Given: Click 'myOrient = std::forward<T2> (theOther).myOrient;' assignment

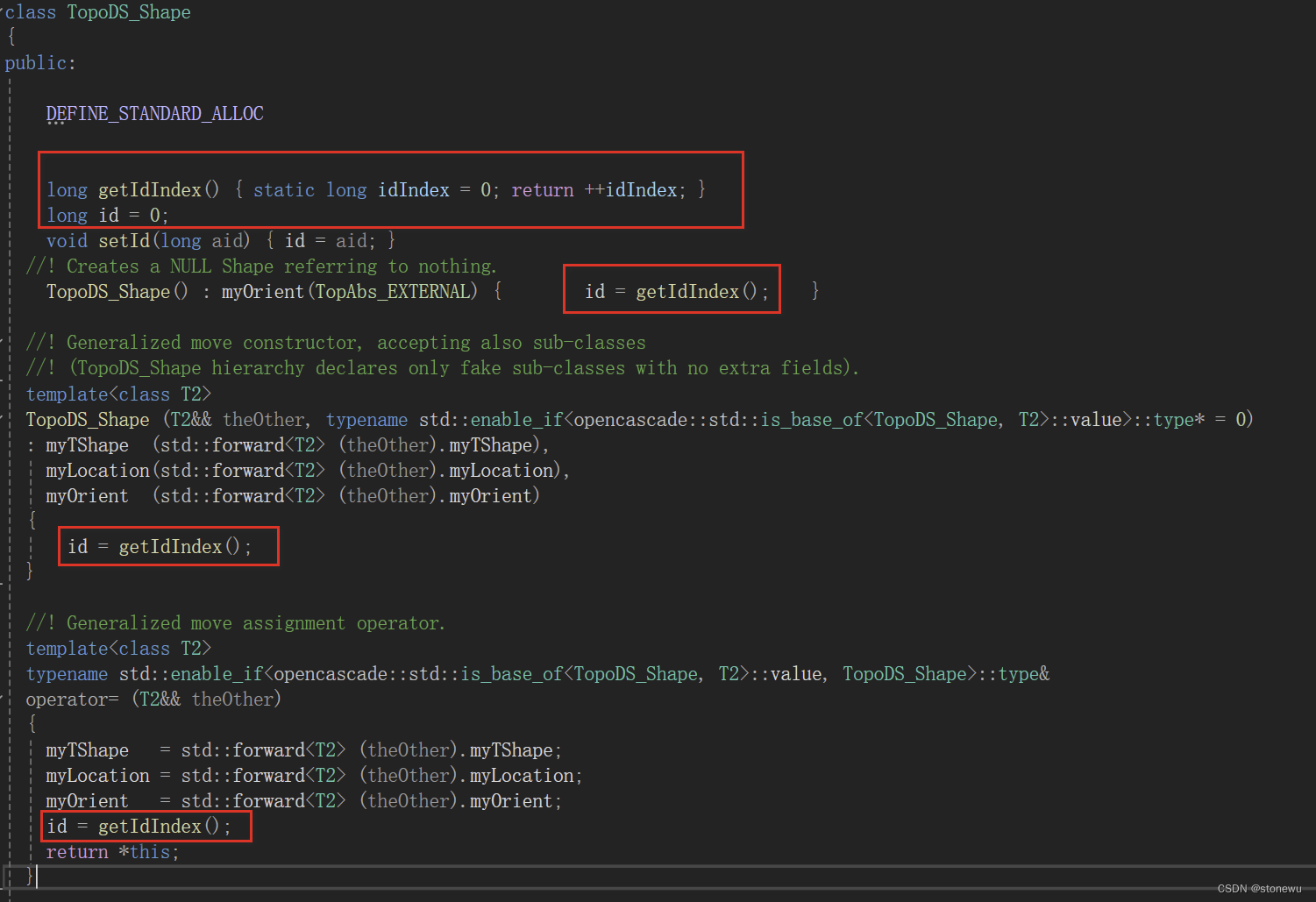Looking at the screenshot, I should [x=303, y=801].
